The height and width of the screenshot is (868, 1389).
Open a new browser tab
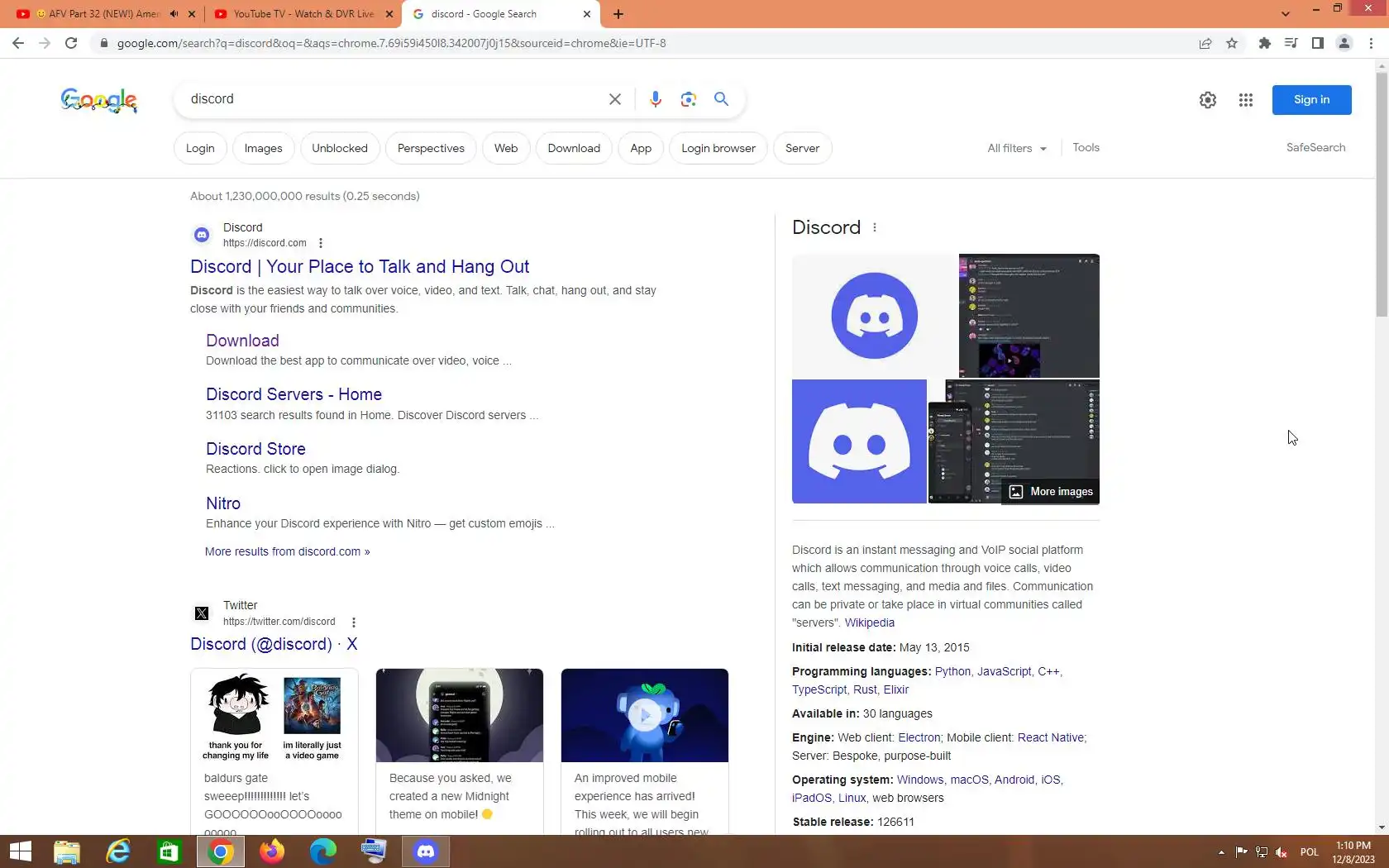click(618, 14)
